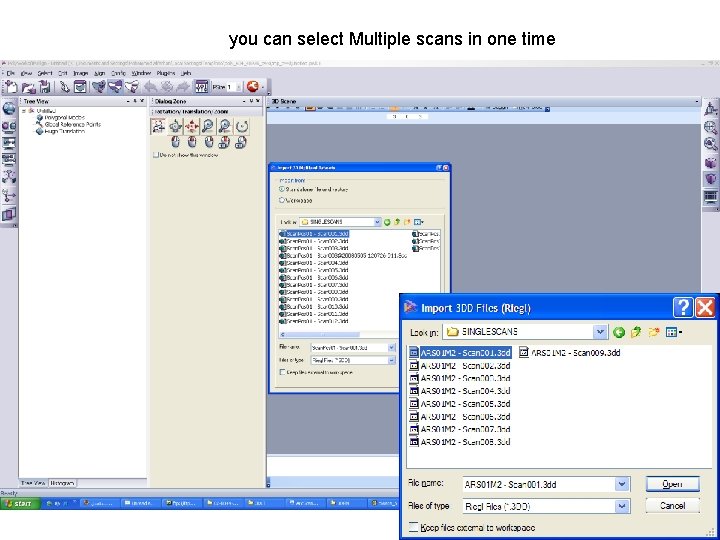Click the green back arrow in Import 3DD Files

(x=619, y=332)
